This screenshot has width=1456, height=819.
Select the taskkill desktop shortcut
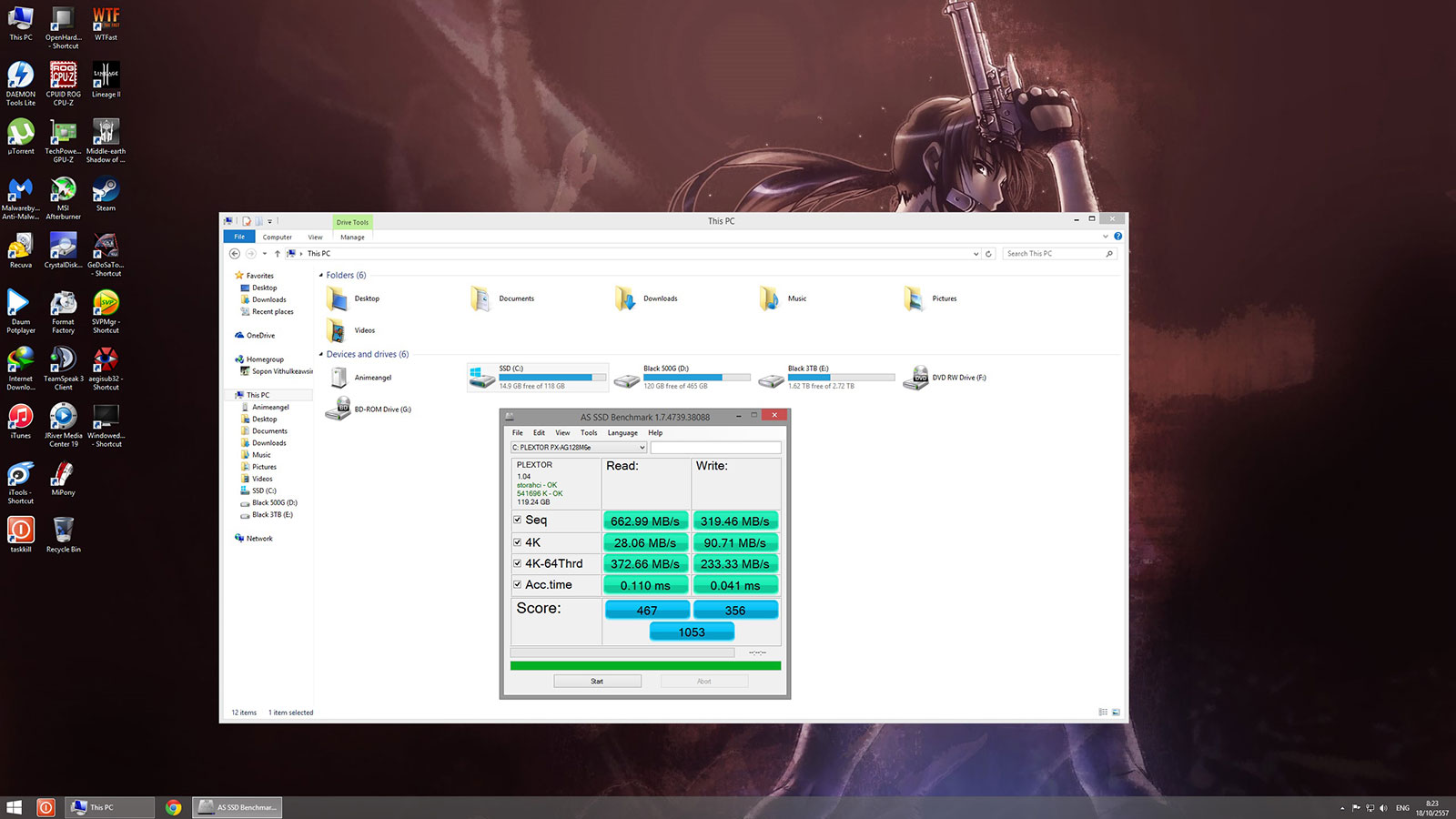pos(21,535)
